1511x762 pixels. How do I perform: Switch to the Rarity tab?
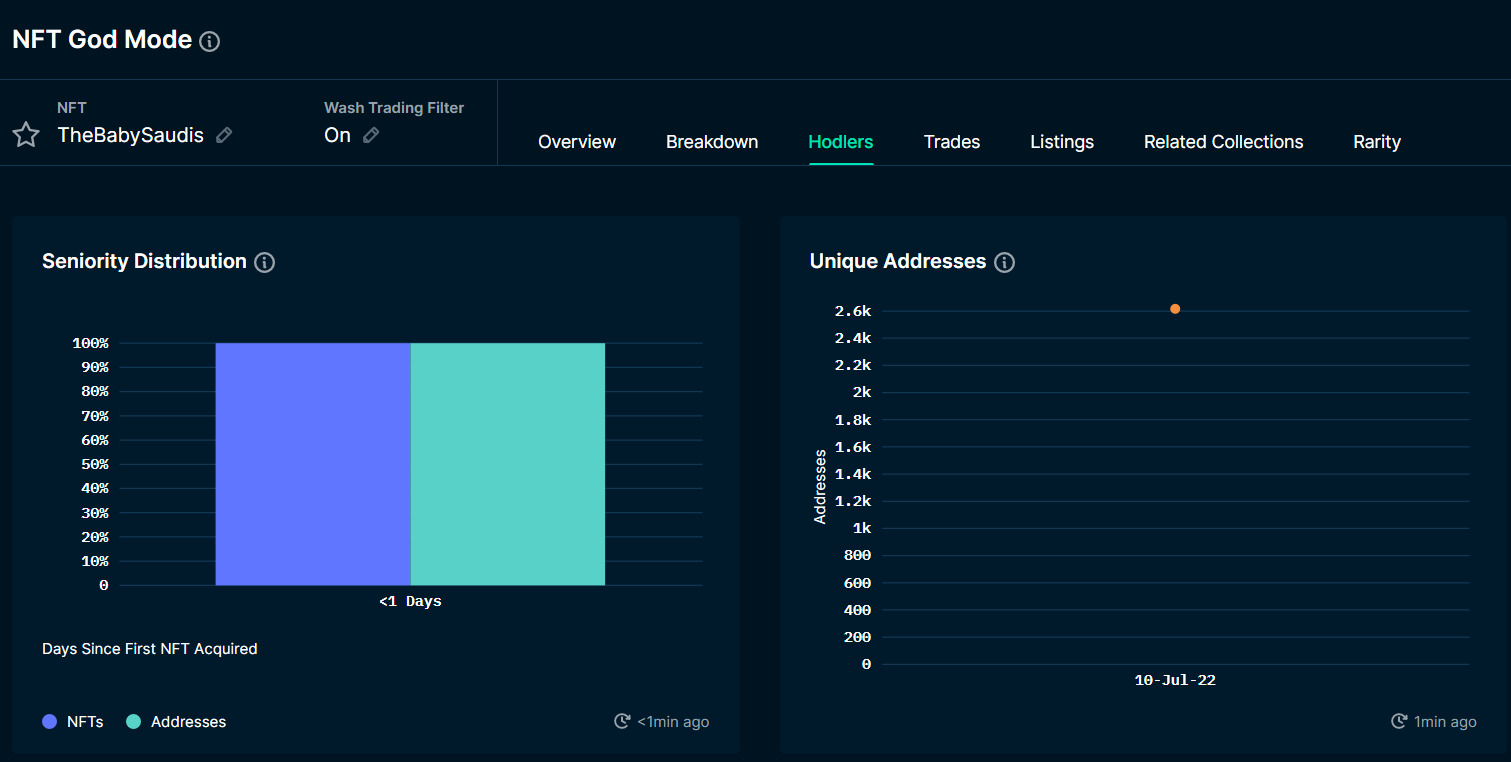(x=1377, y=142)
